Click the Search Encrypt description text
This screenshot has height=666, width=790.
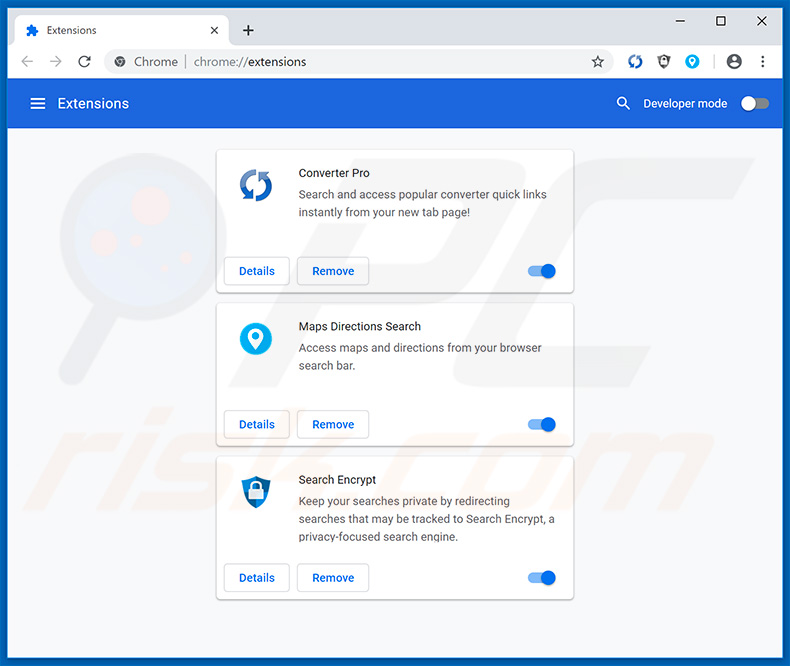point(426,518)
